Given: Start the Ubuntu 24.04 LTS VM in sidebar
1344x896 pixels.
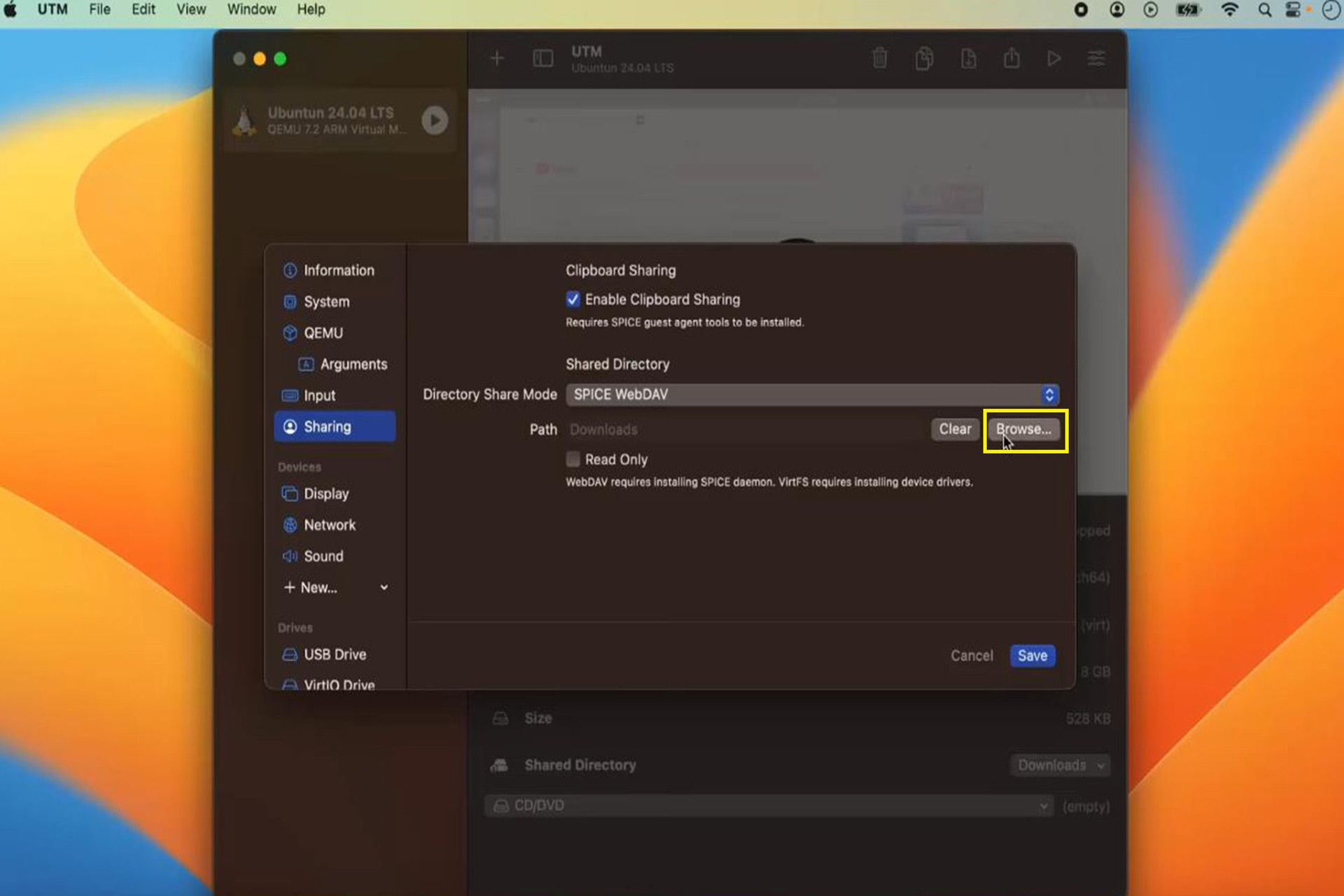Looking at the screenshot, I should pos(435,120).
